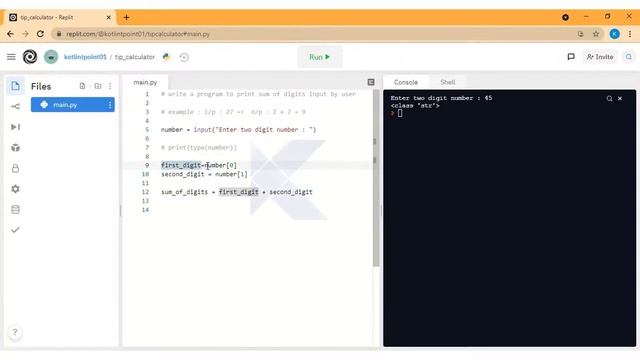Click the kotlintpoint01 username link
This screenshot has height=360, width=640.
(x=85, y=57)
